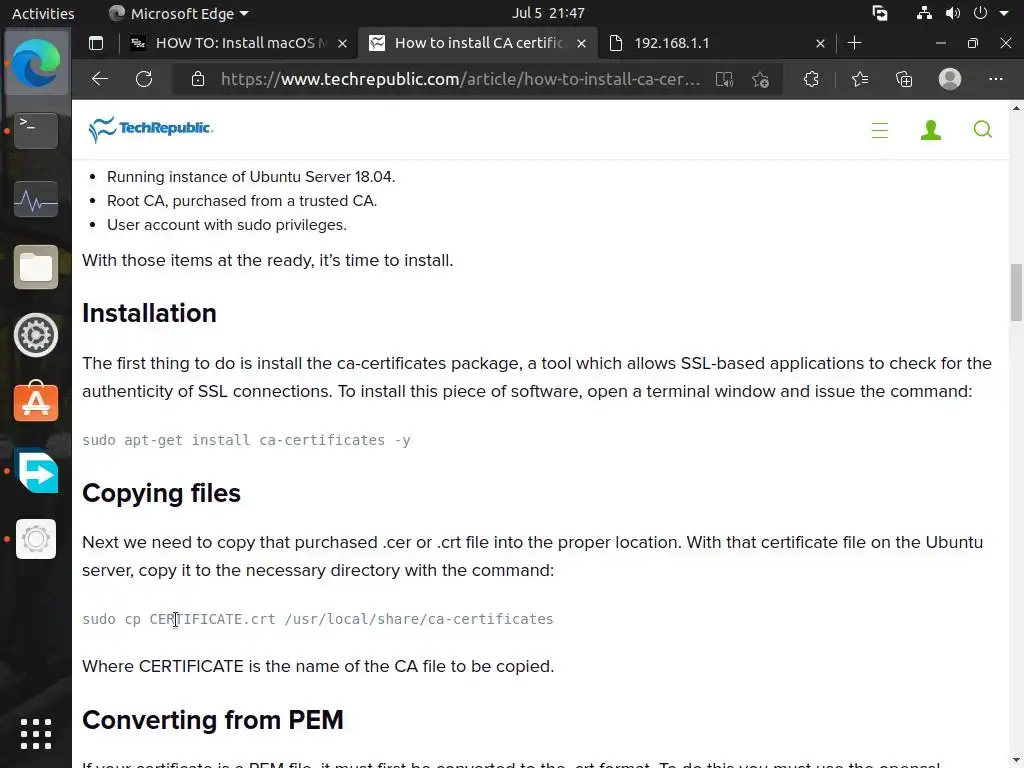Screen dimensions: 1024x768
Task: Go back with the browser back arrow
Action: click(x=100, y=79)
